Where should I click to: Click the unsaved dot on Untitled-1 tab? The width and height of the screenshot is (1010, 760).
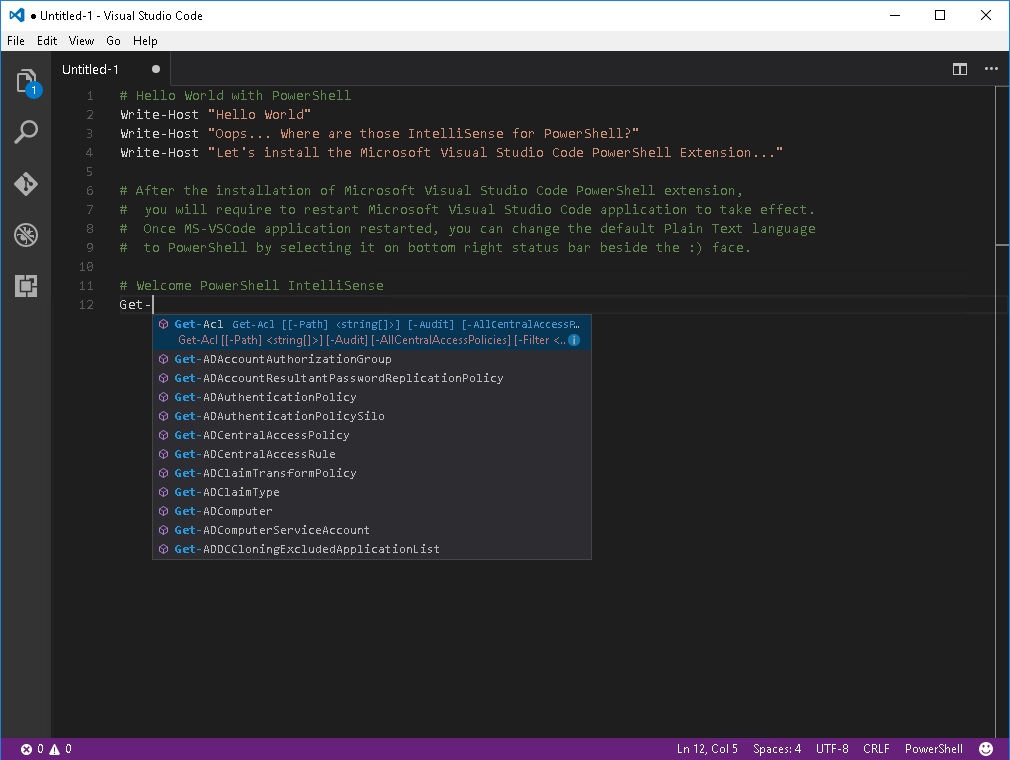tap(155, 69)
